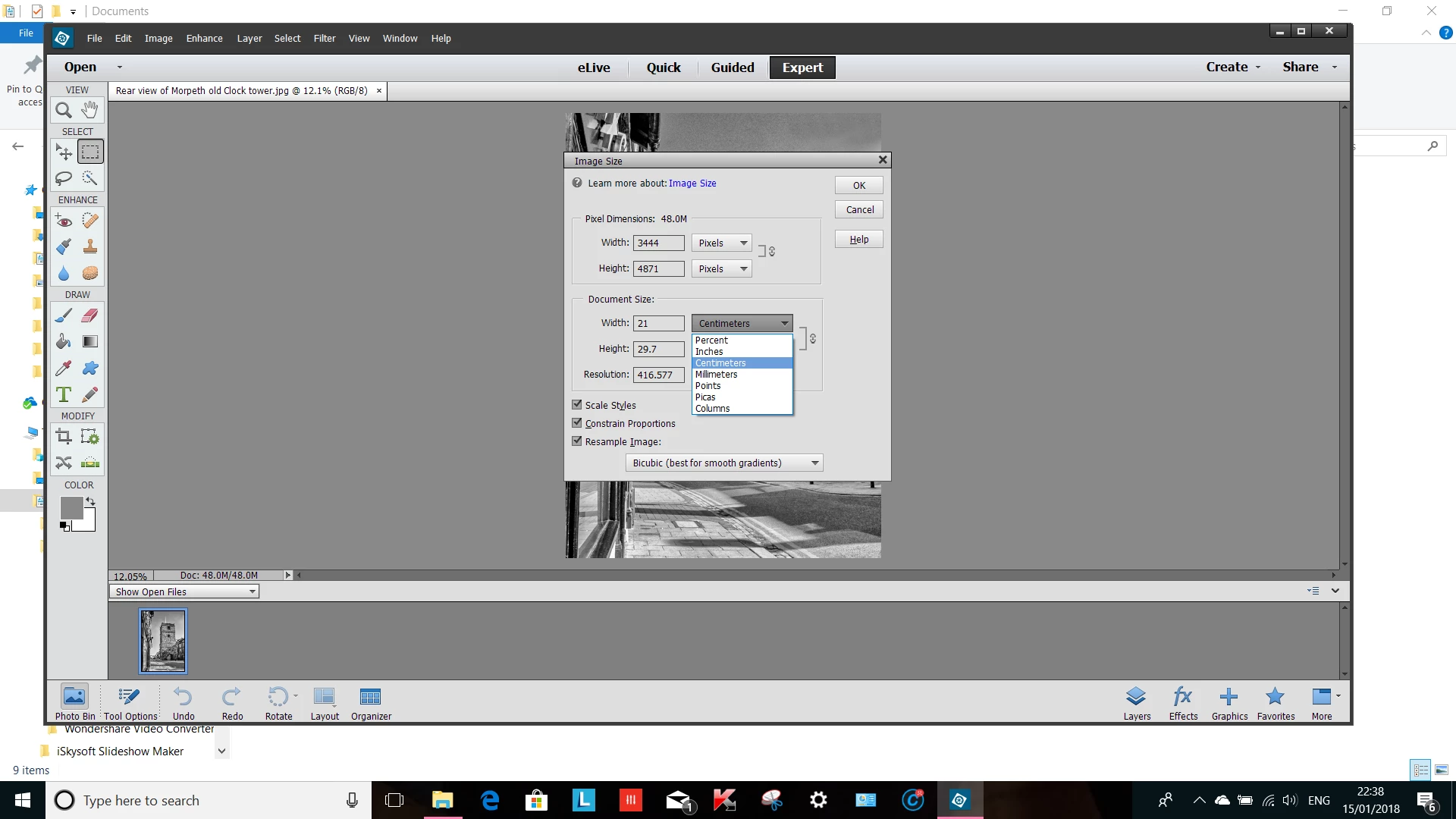Click OK in Image Size dialog
This screenshot has width=1456, height=819.
(858, 185)
